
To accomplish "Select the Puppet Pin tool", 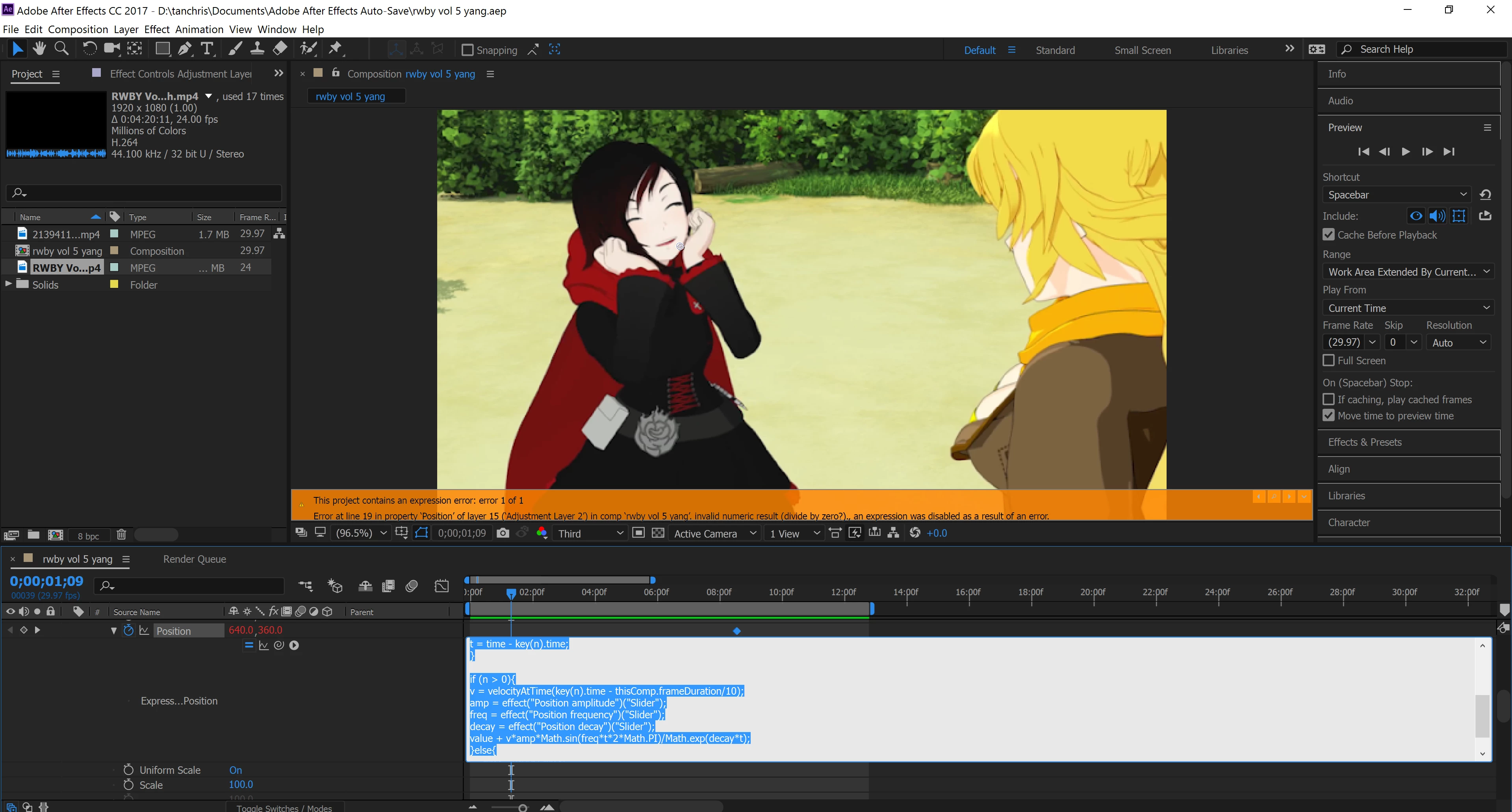I will click(335, 49).
